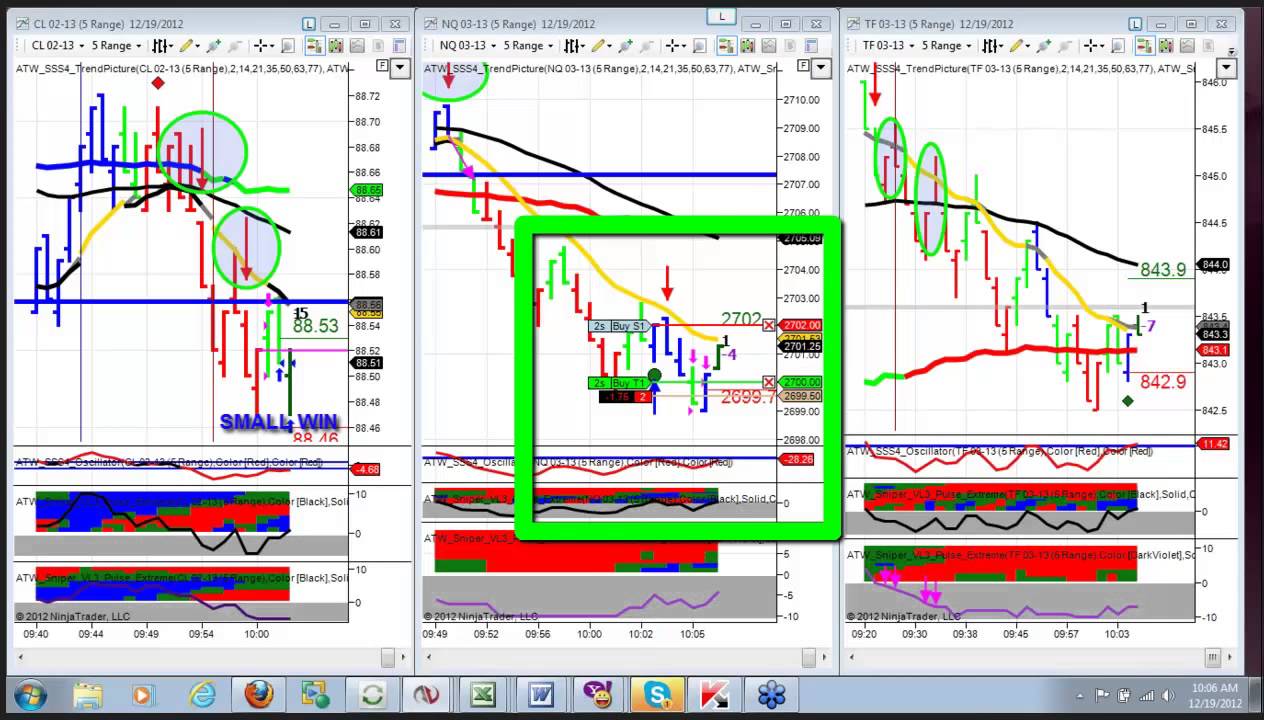Toggle data box icon in TF toolbar

click(1118, 46)
